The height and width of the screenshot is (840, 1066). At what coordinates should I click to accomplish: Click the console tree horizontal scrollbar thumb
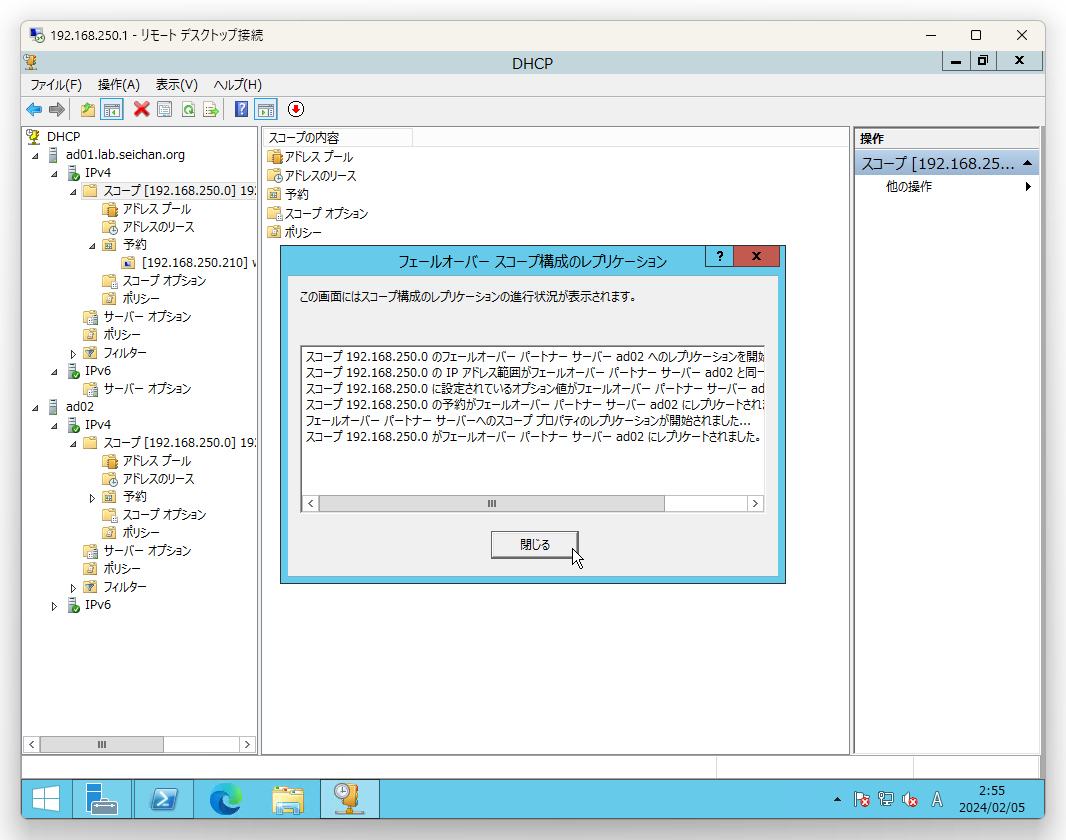click(101, 744)
